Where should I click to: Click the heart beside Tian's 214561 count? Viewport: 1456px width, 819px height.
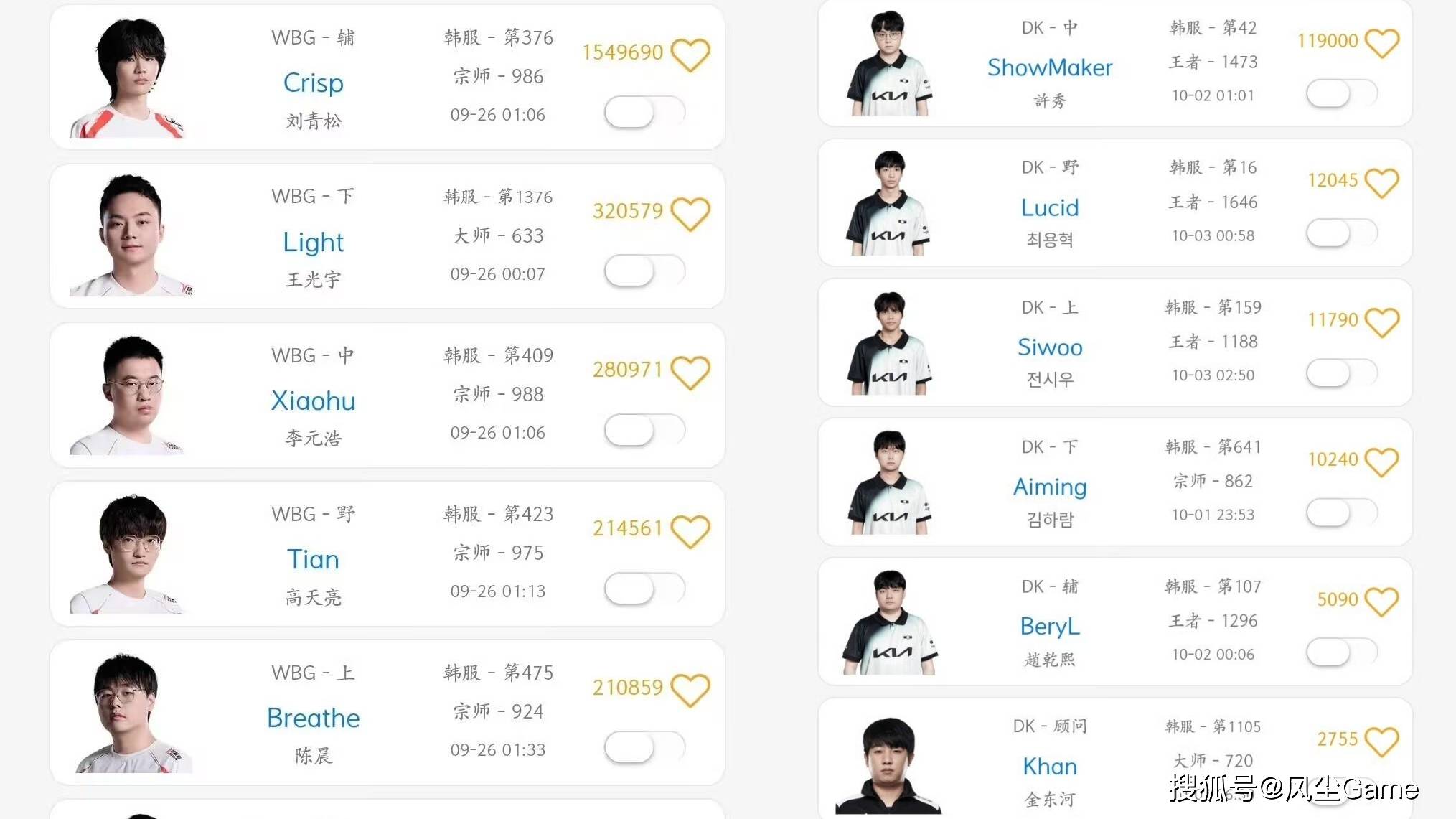coord(690,531)
